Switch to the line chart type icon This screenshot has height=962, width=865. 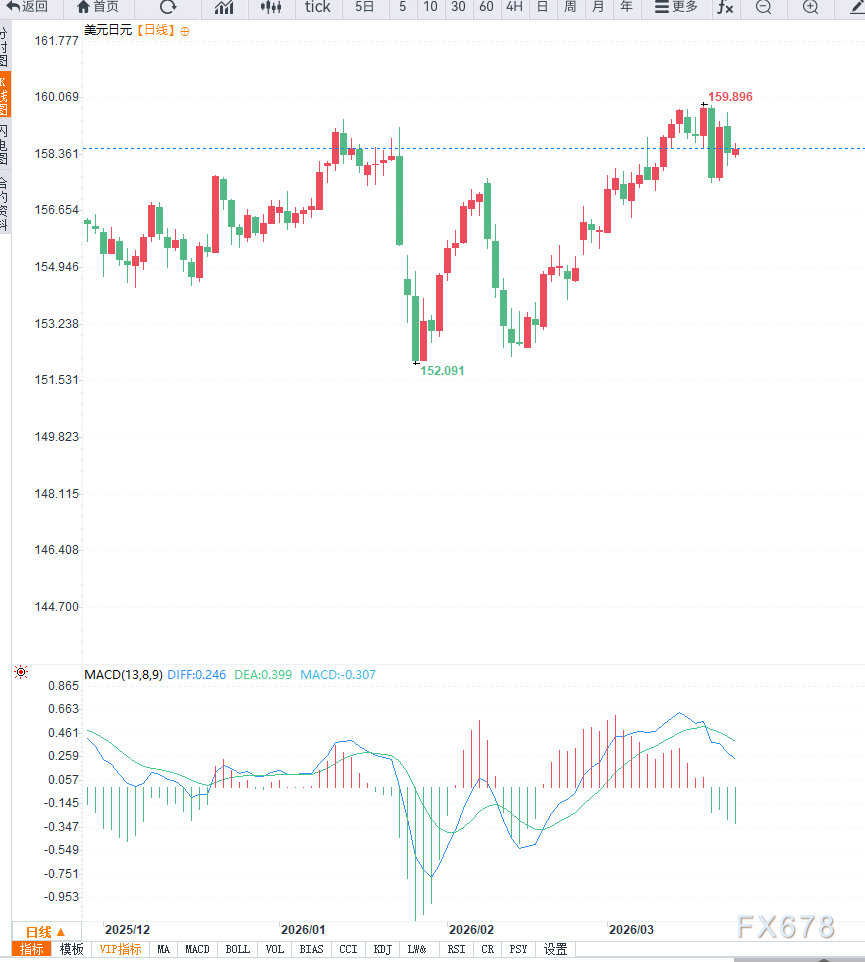[224, 7]
